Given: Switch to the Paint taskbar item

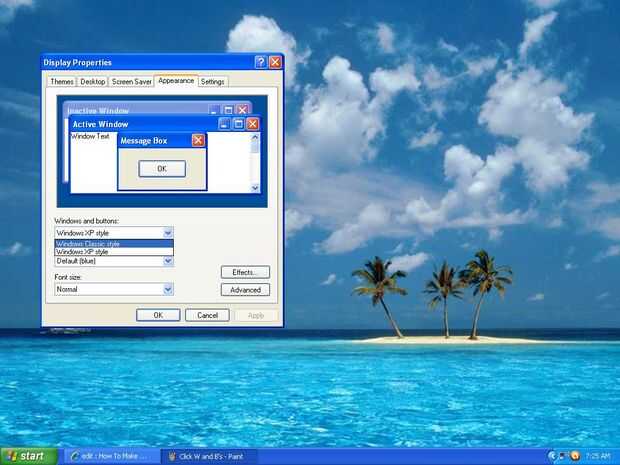Looking at the screenshot, I should click(x=209, y=456).
